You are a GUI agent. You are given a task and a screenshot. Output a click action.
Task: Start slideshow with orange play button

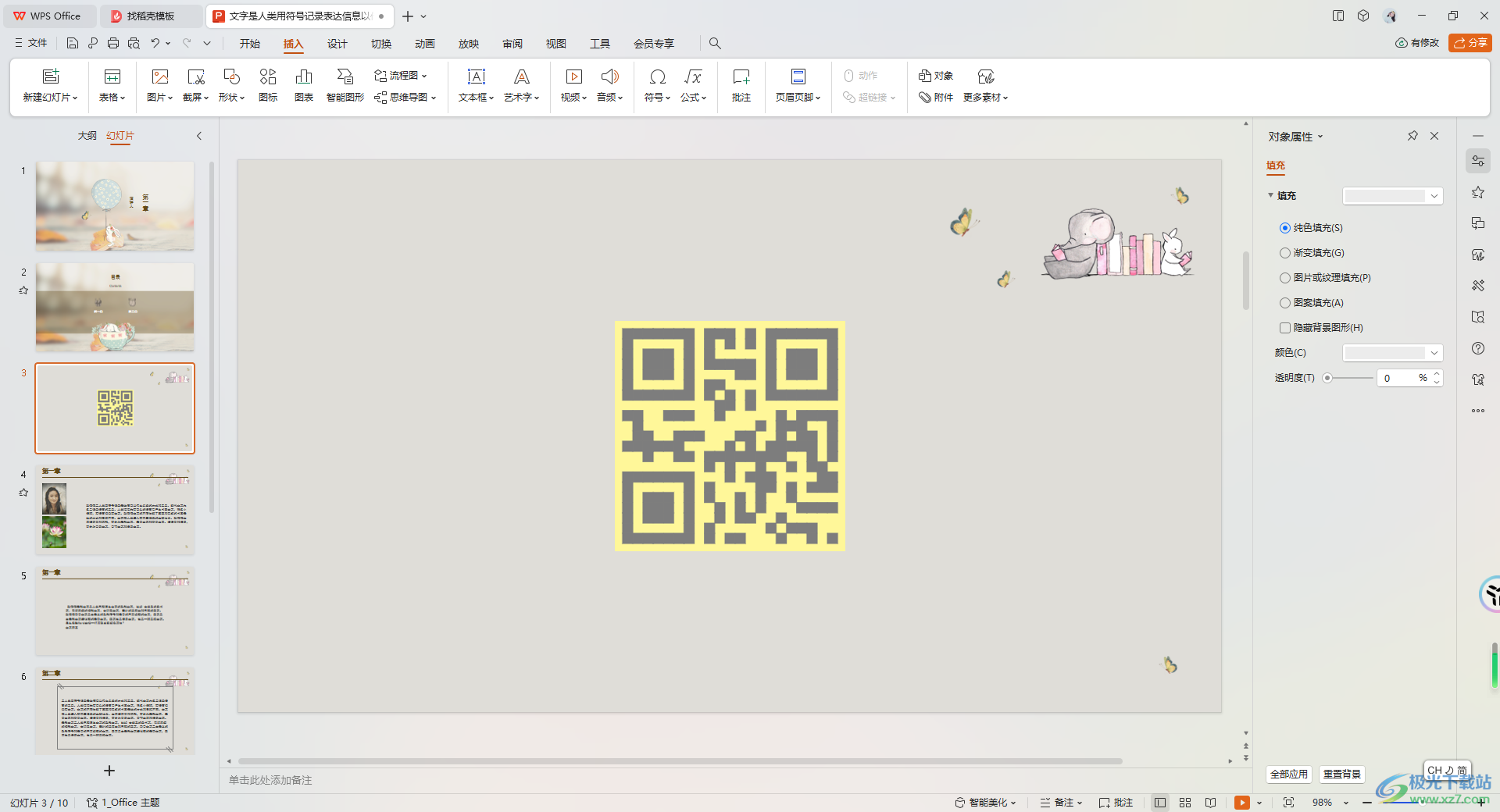tap(1242, 803)
